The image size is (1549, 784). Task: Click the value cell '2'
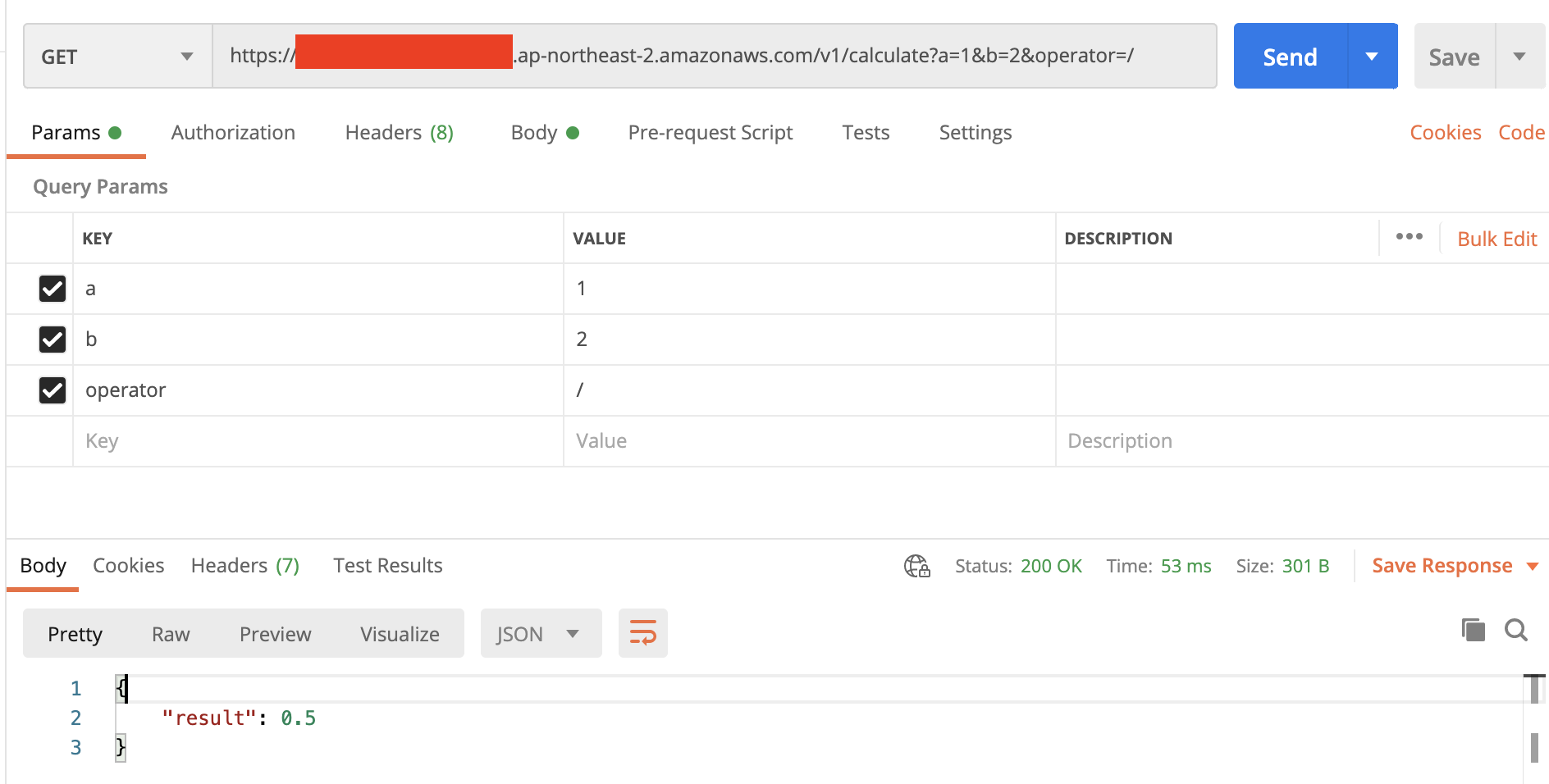(x=809, y=340)
